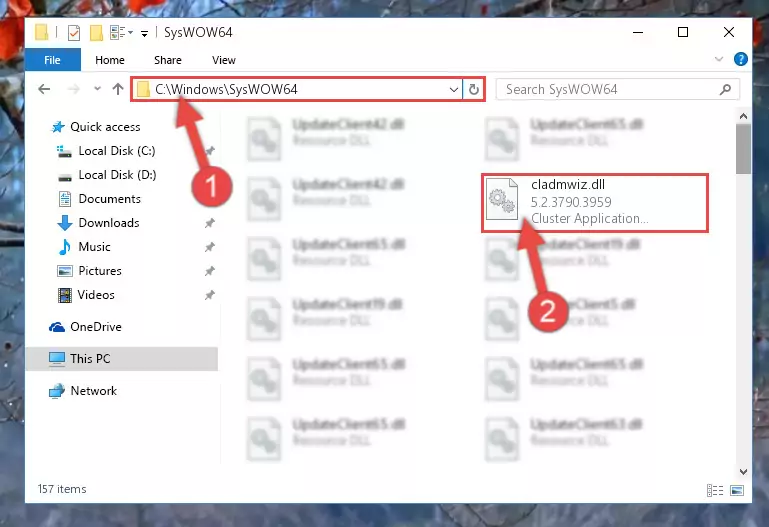The width and height of the screenshot is (769, 527).
Task: Click the Search SysWOW64 box
Action: pos(617,89)
